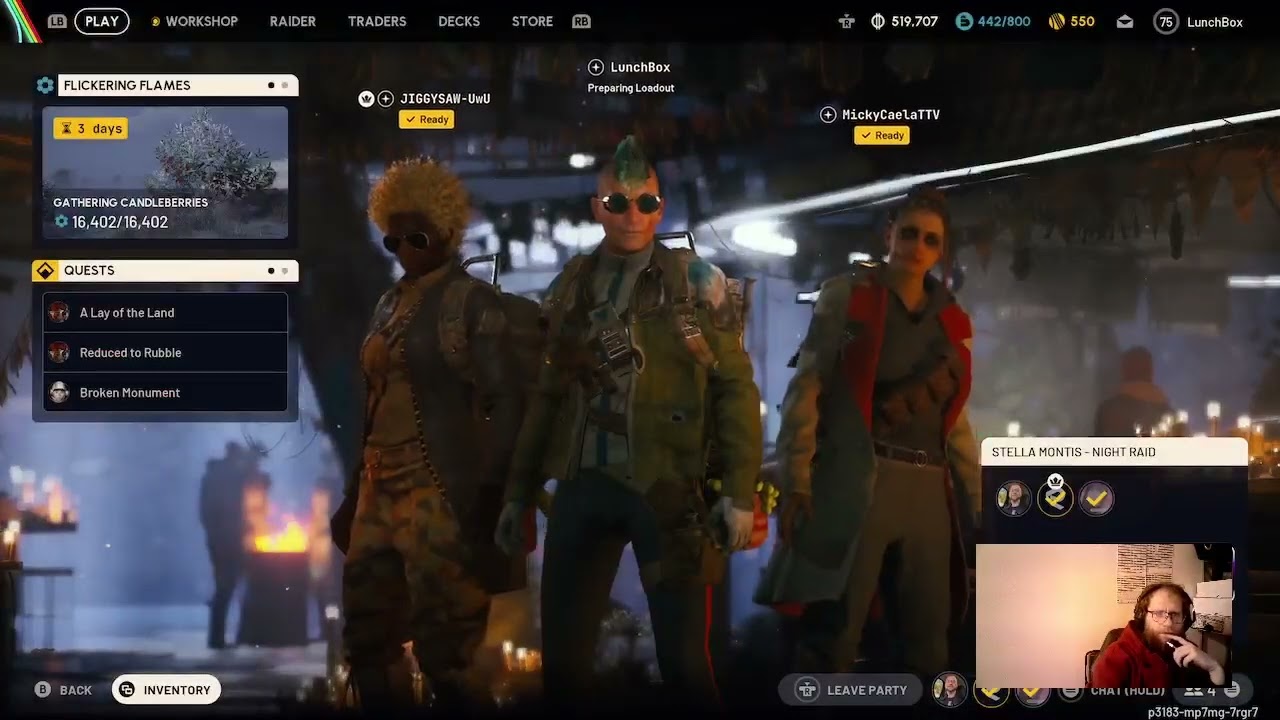This screenshot has height=720, width=1280.
Task: Select the LunchBox name above center character
Action: pos(640,67)
